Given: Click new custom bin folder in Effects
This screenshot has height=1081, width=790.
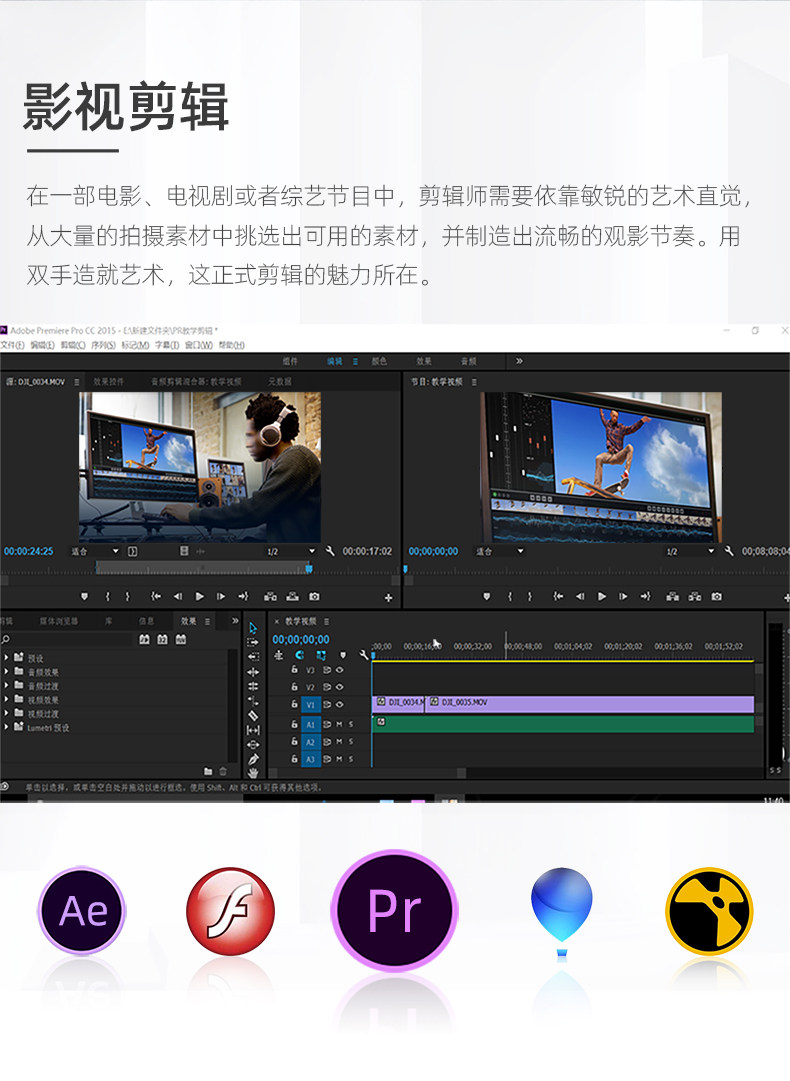Looking at the screenshot, I should (207, 771).
